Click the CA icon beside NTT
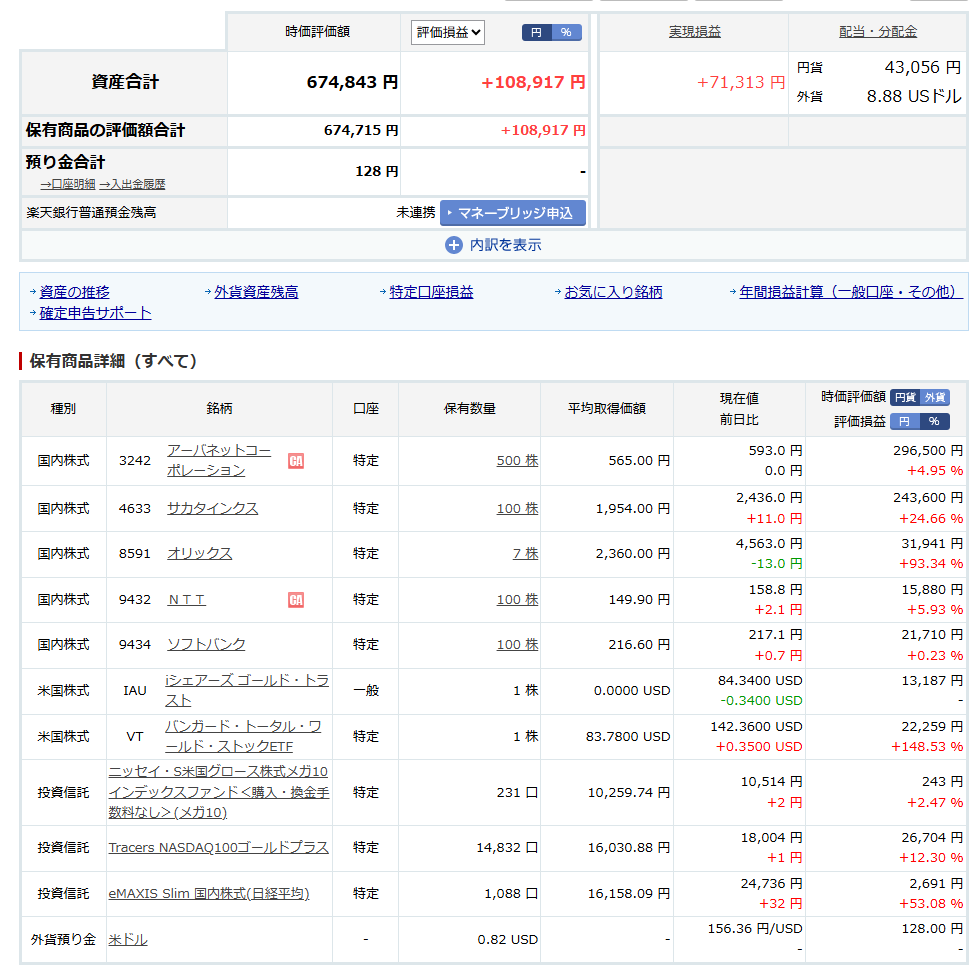The height and width of the screenshot is (968, 976). (296, 600)
